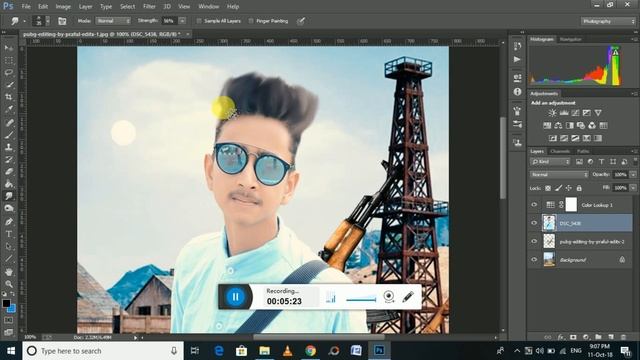
Task: Open the layer blend mode Normal dropdown
Action: tap(559, 175)
